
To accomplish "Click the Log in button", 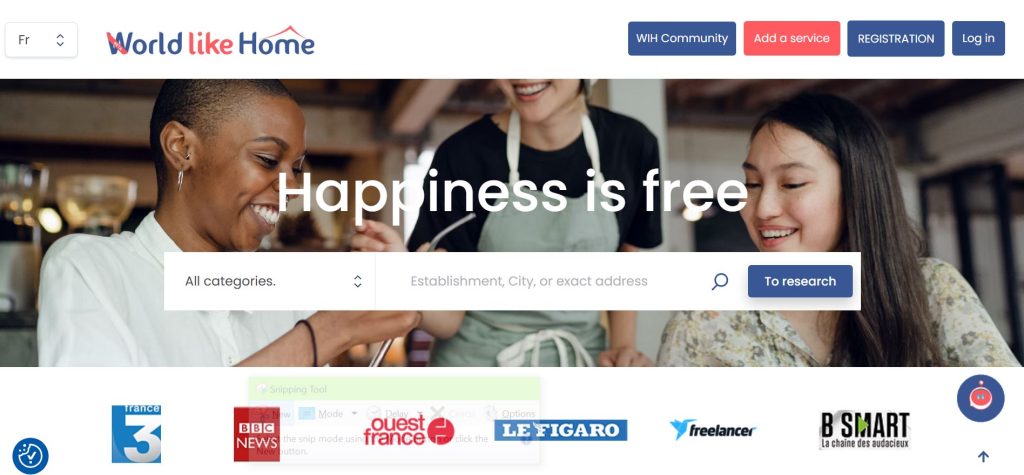I will coord(978,39).
